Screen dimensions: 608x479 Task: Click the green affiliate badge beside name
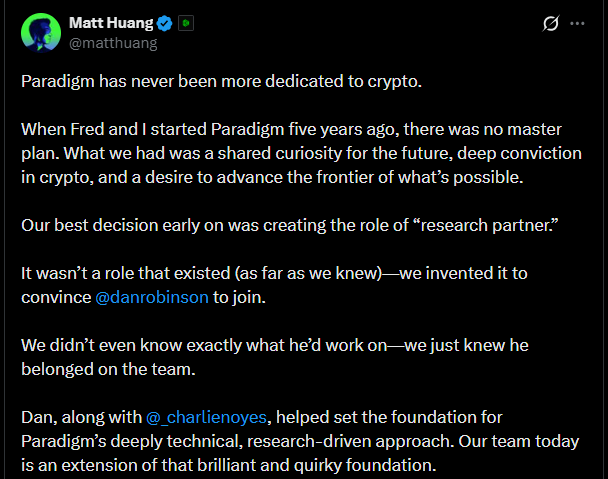tap(186, 23)
